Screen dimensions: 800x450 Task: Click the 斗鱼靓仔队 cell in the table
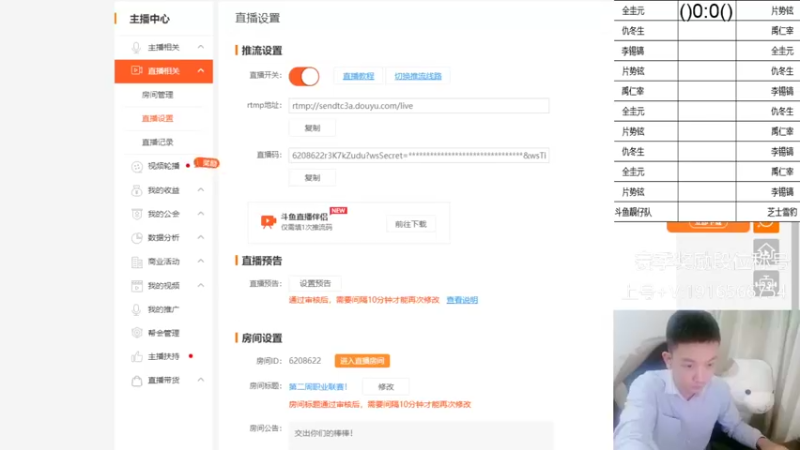646,212
